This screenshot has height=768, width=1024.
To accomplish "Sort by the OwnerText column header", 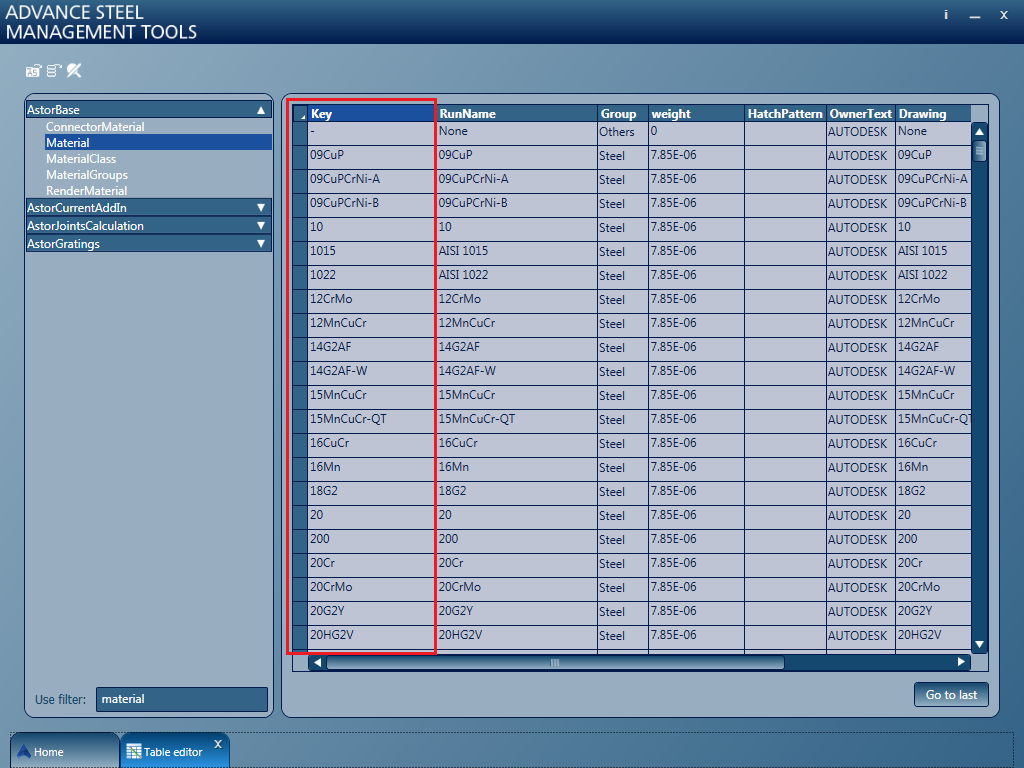I will click(x=861, y=114).
